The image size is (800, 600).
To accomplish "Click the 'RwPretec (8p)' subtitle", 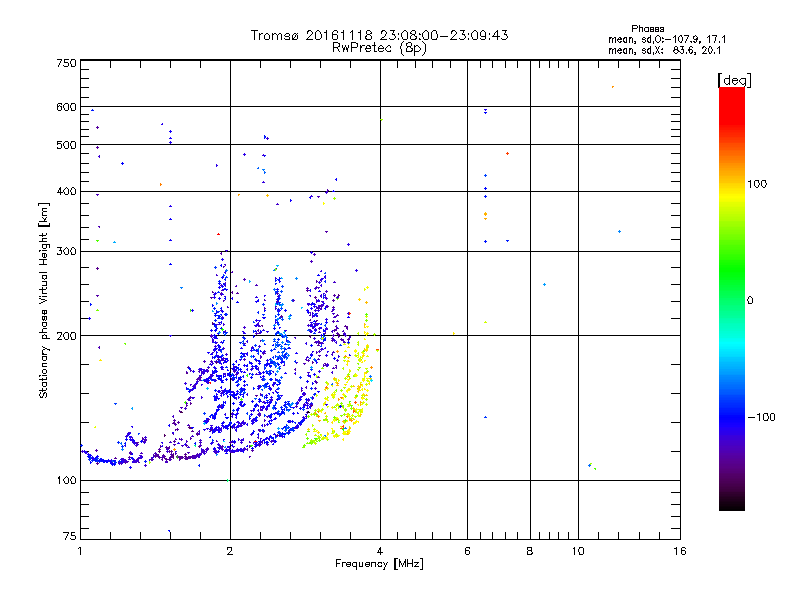I will click(x=379, y=48).
